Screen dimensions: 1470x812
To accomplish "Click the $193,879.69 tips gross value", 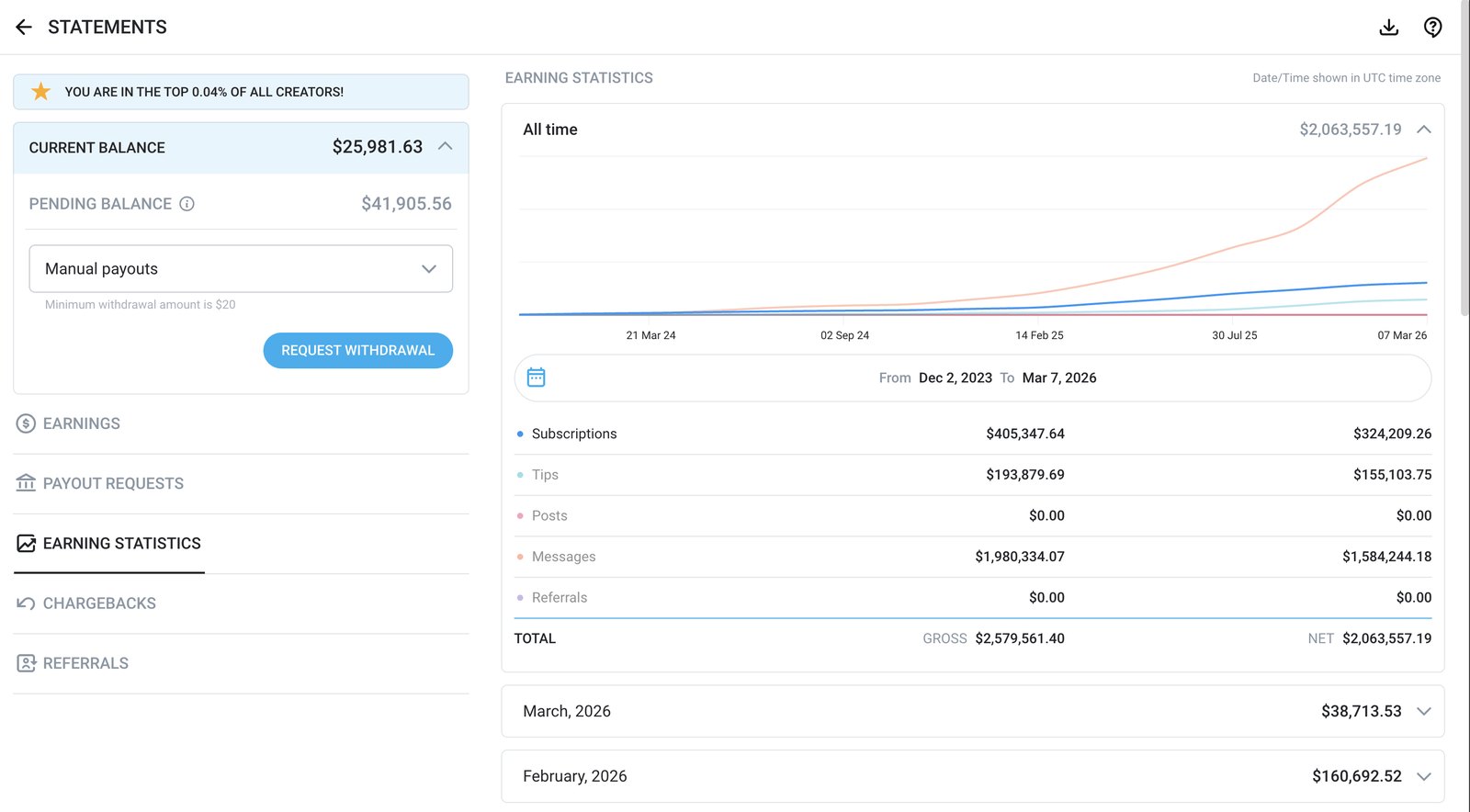I will coord(1025,475).
